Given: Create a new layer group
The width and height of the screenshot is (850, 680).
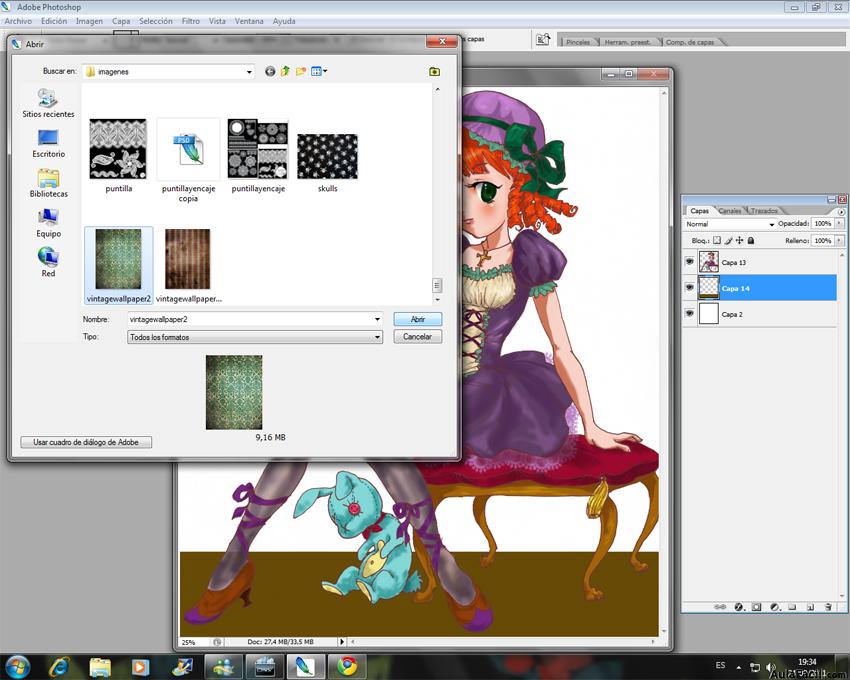Looking at the screenshot, I should point(792,607).
